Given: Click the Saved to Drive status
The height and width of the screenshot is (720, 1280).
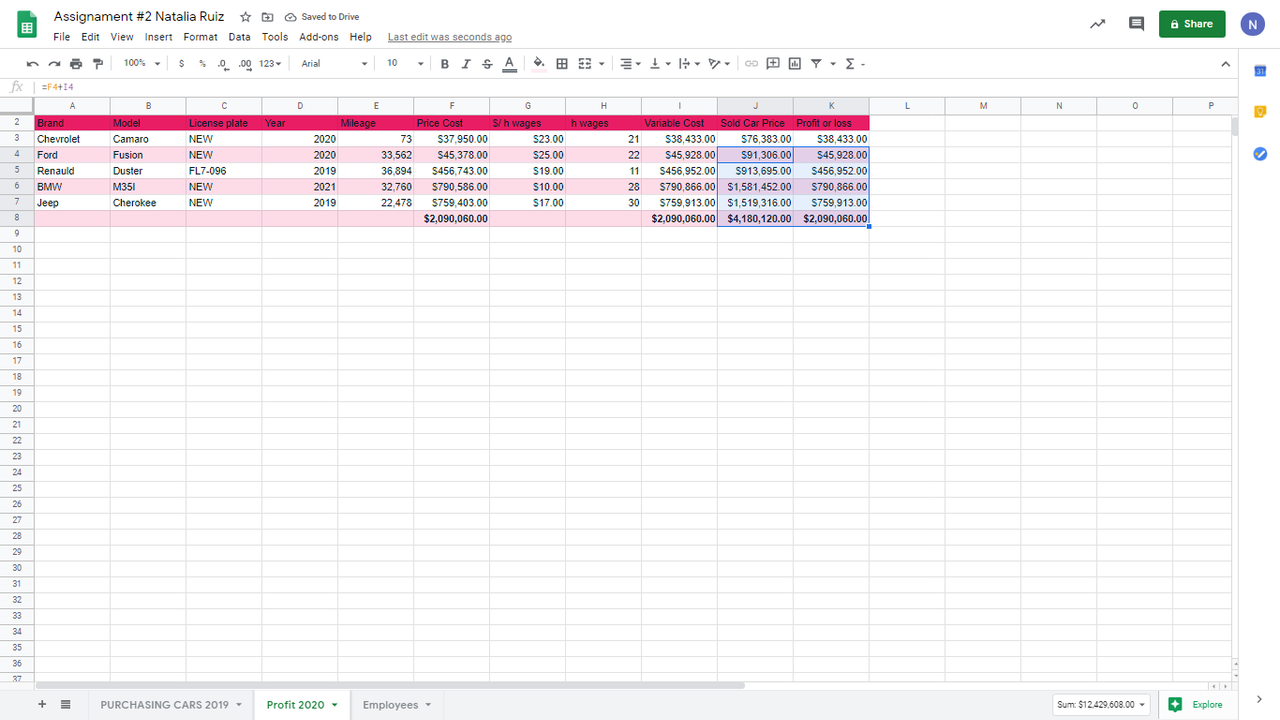Looking at the screenshot, I should pyautogui.click(x=322, y=17).
